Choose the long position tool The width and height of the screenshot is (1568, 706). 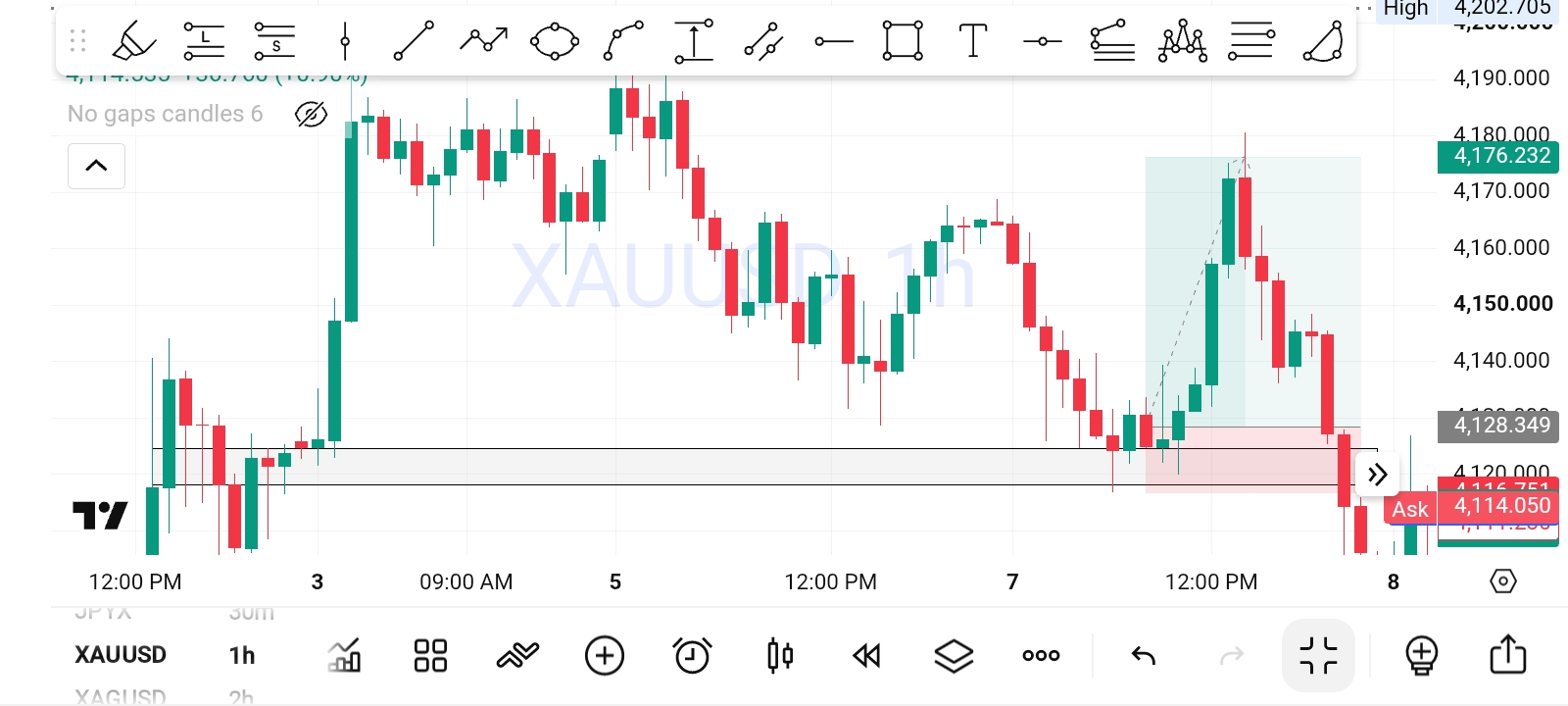coord(204,41)
